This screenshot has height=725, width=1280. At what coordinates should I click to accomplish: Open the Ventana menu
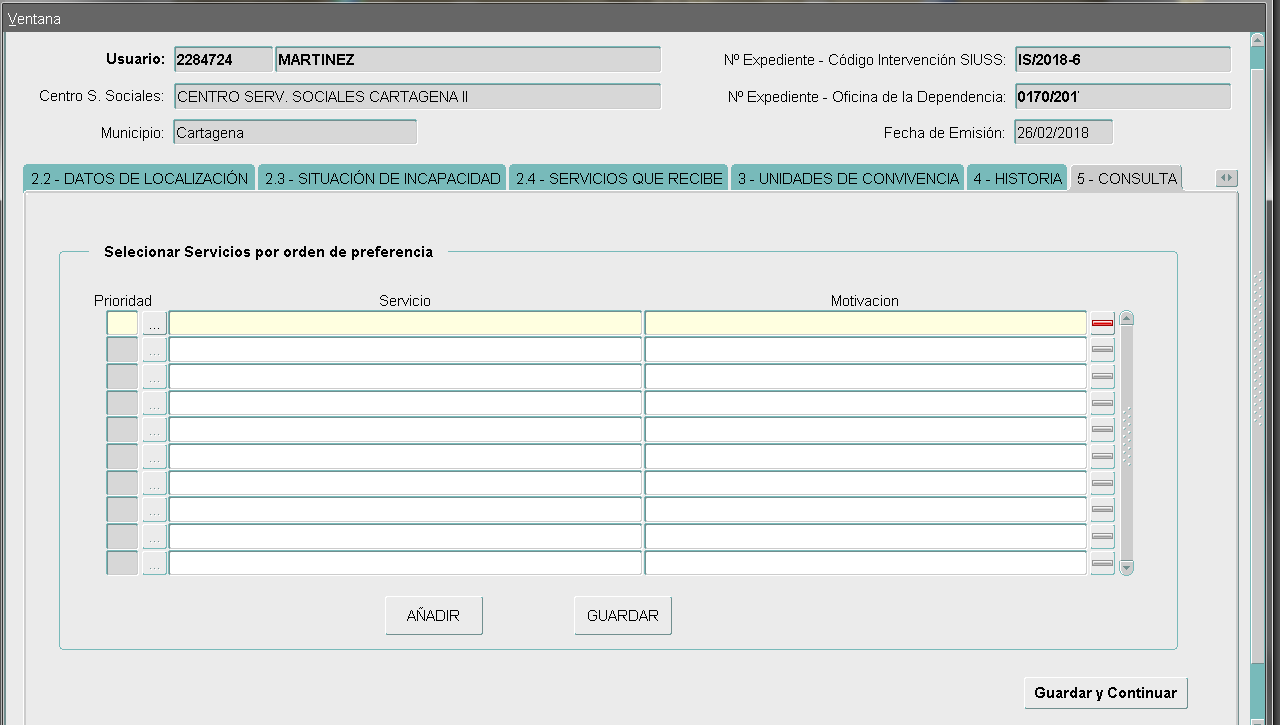coord(34,19)
